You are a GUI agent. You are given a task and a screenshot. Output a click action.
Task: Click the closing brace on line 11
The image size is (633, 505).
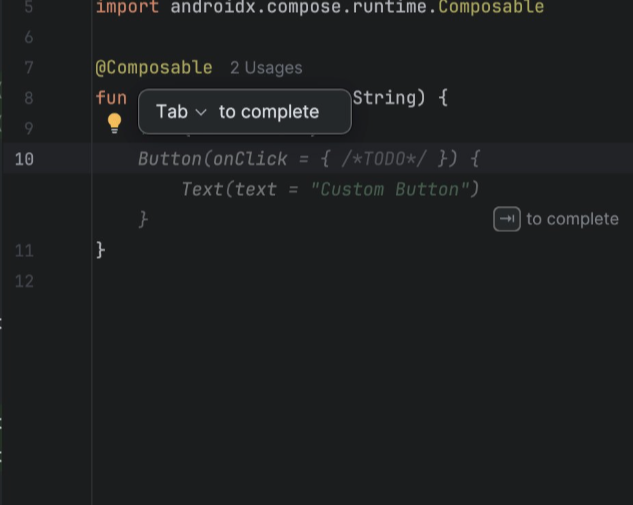pos(100,250)
